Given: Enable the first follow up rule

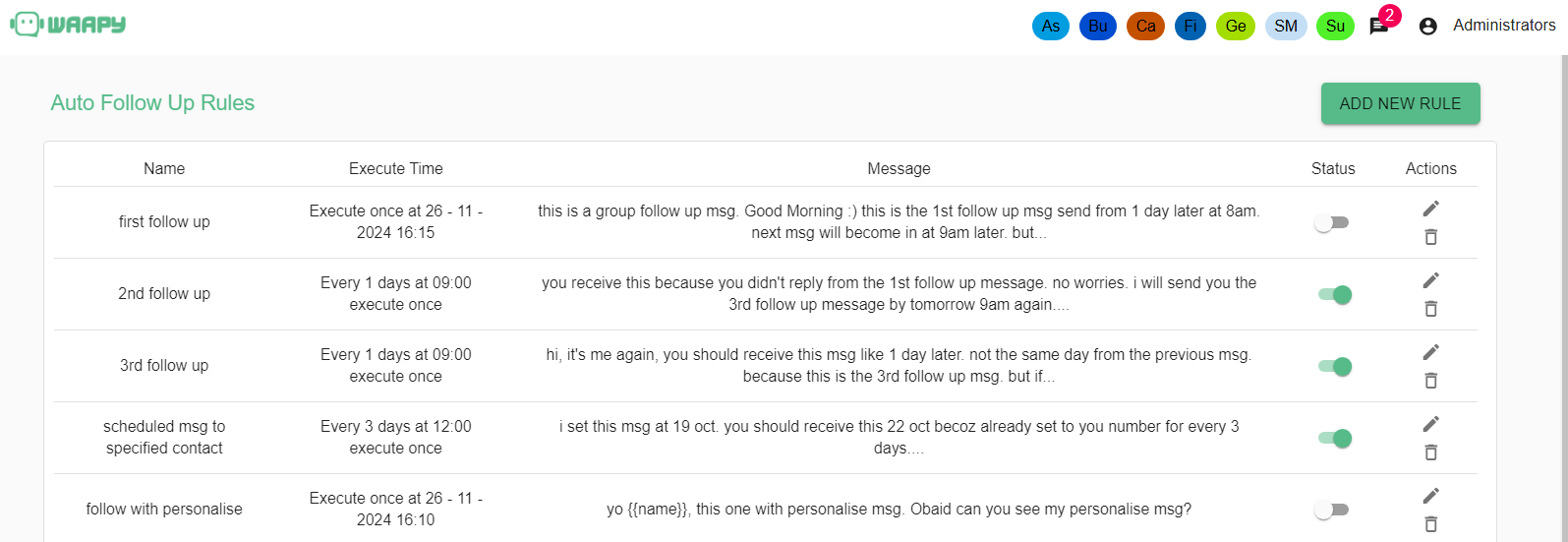Looking at the screenshot, I should pyautogui.click(x=1332, y=223).
